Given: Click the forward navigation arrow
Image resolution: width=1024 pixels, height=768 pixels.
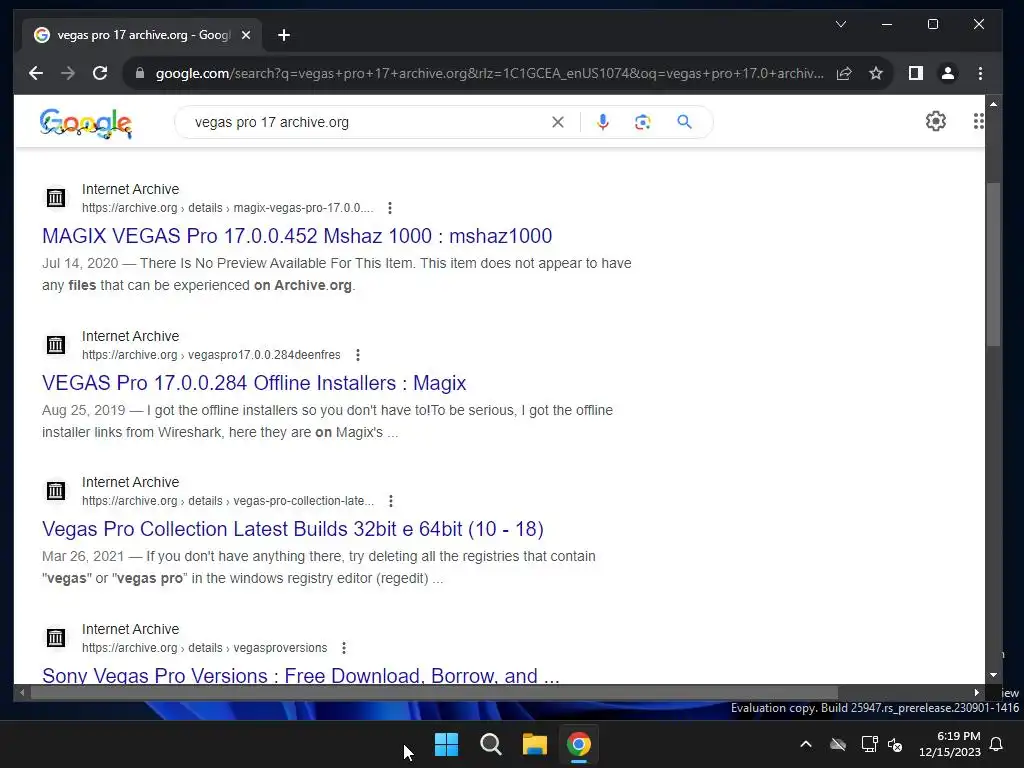Looking at the screenshot, I should [x=68, y=73].
